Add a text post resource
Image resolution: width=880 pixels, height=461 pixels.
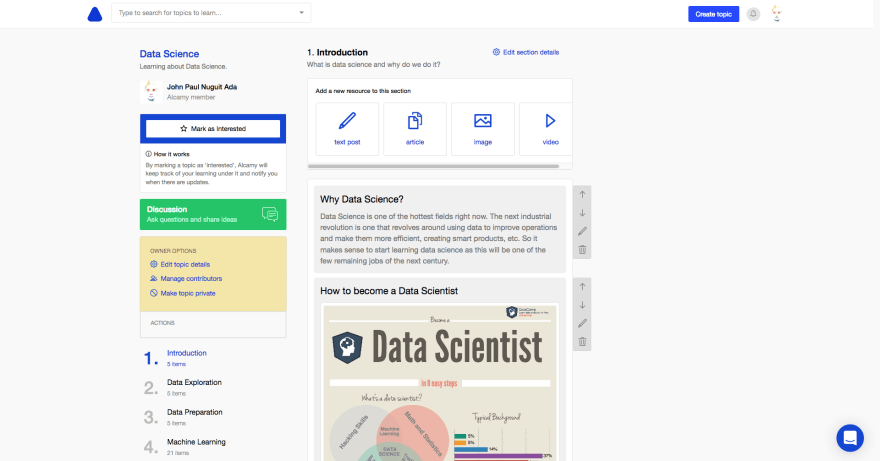(x=347, y=129)
